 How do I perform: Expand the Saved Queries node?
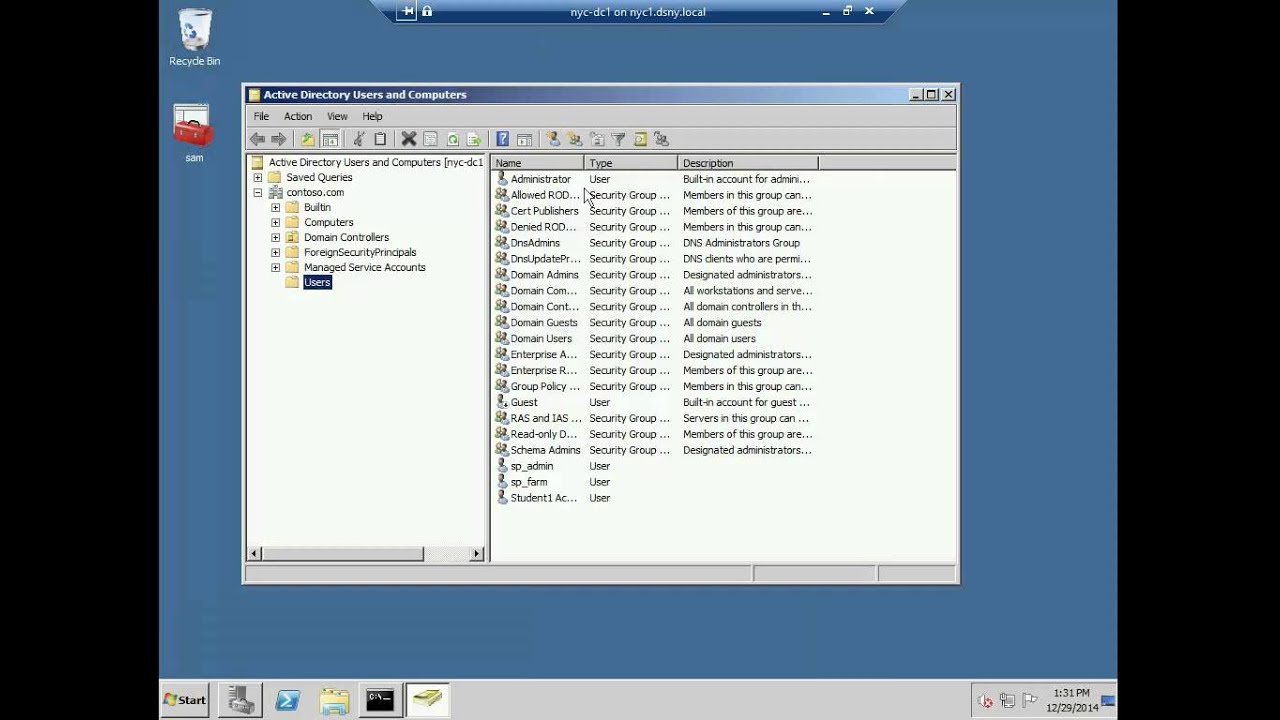click(257, 177)
